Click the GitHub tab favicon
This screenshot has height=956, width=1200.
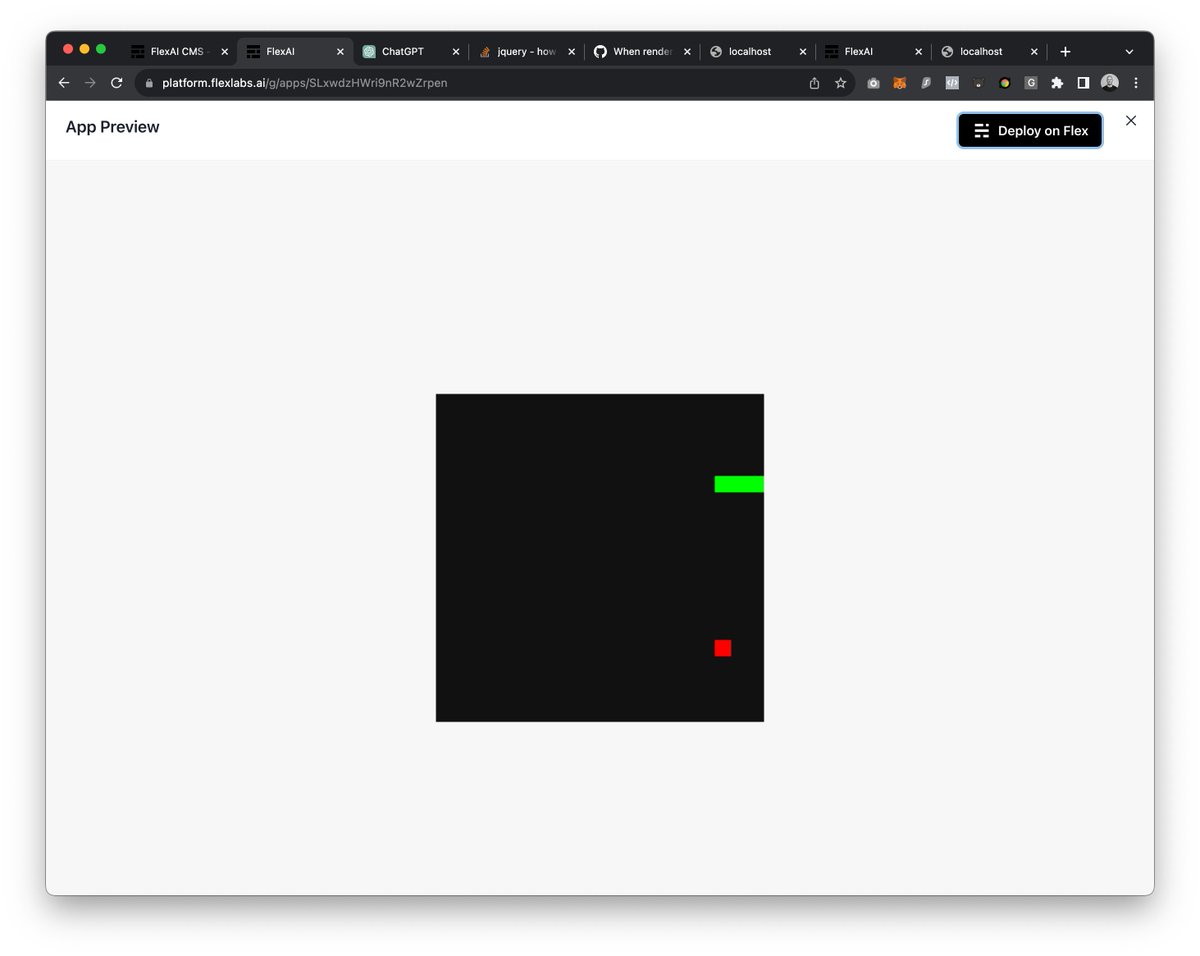pos(600,51)
